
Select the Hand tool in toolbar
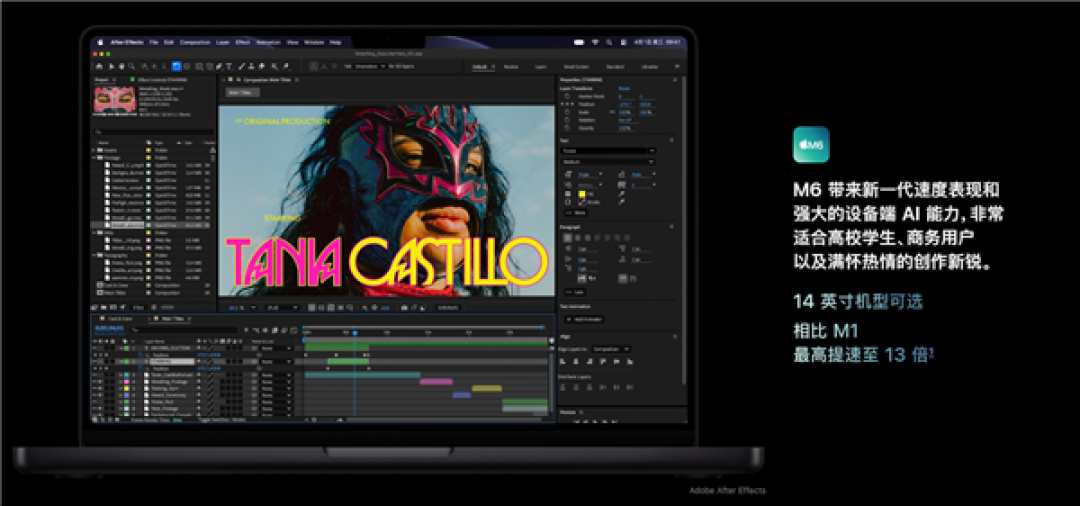[121, 66]
